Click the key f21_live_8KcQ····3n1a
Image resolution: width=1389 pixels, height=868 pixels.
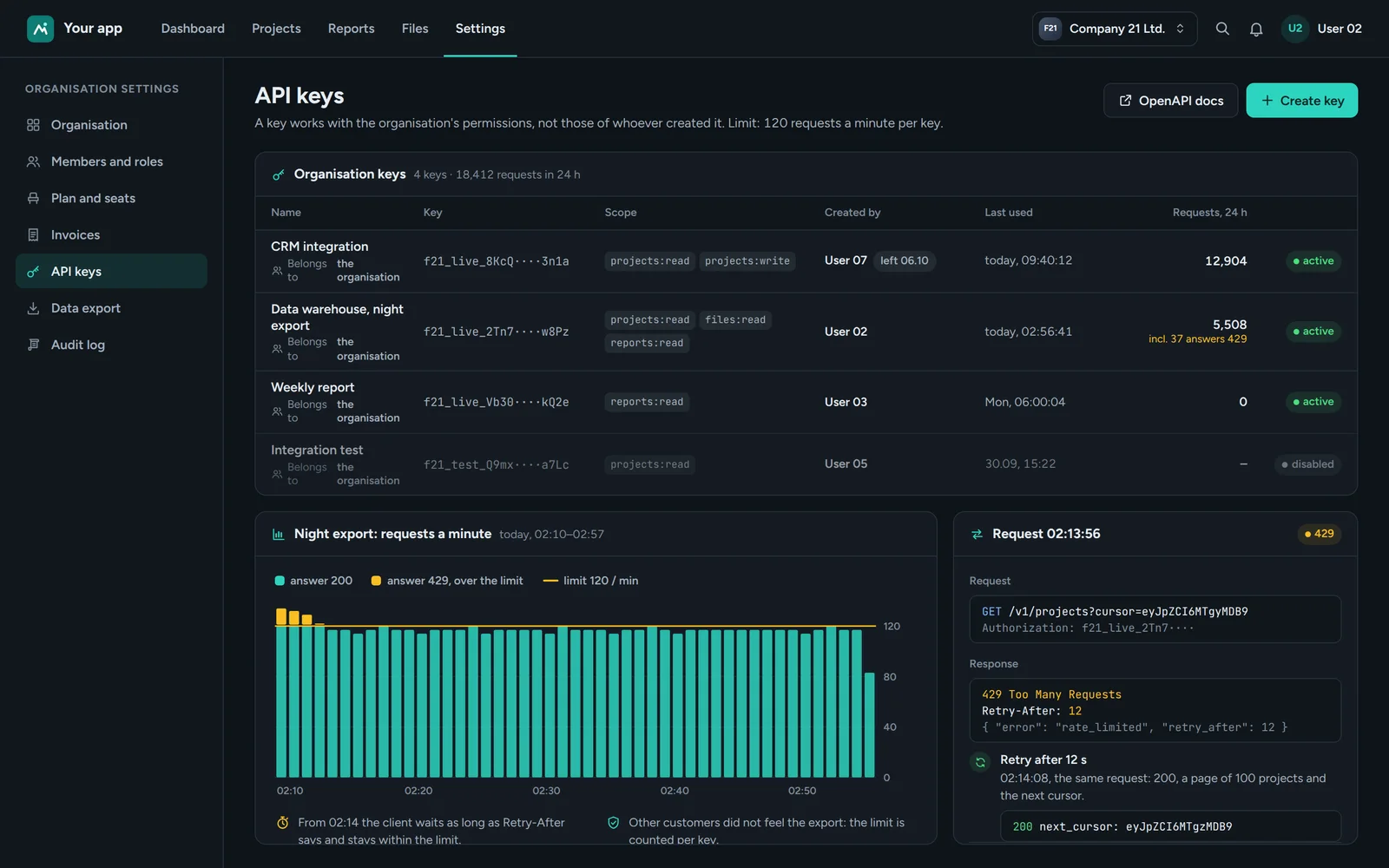pos(497,261)
